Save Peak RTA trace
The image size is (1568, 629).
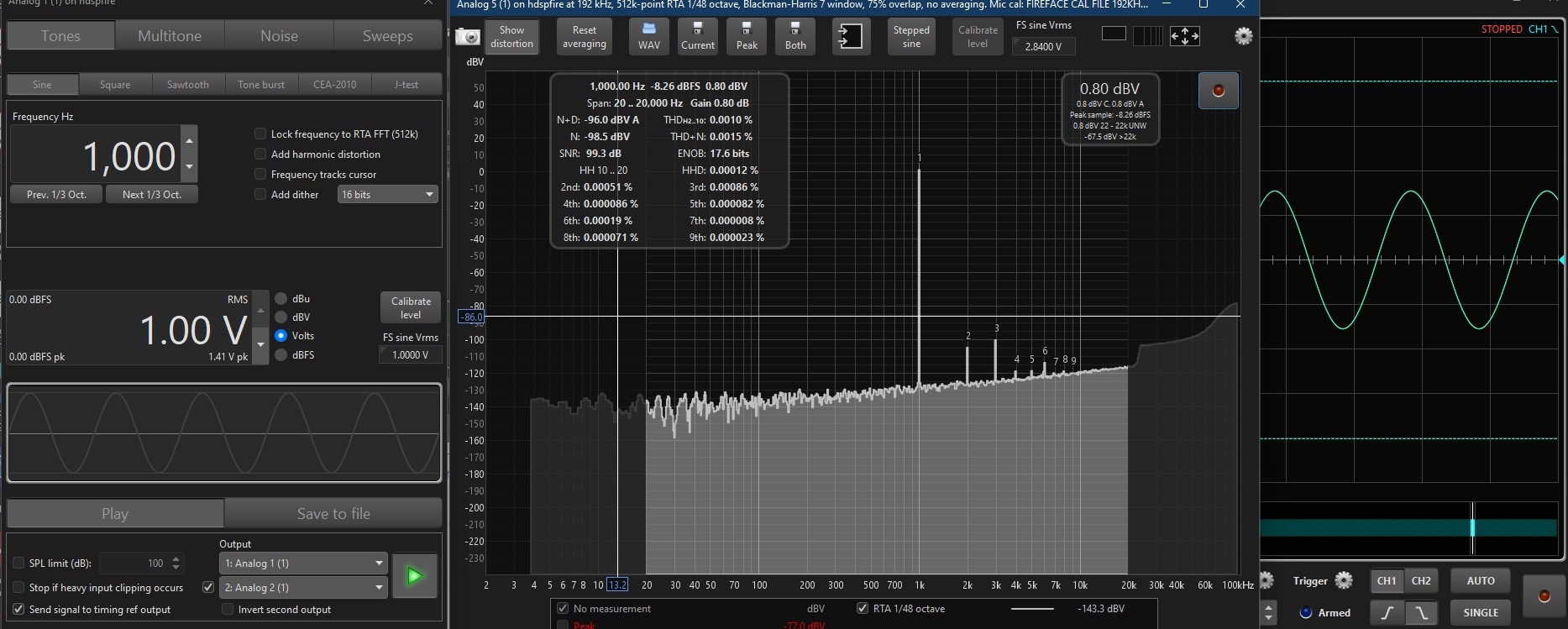click(x=747, y=37)
